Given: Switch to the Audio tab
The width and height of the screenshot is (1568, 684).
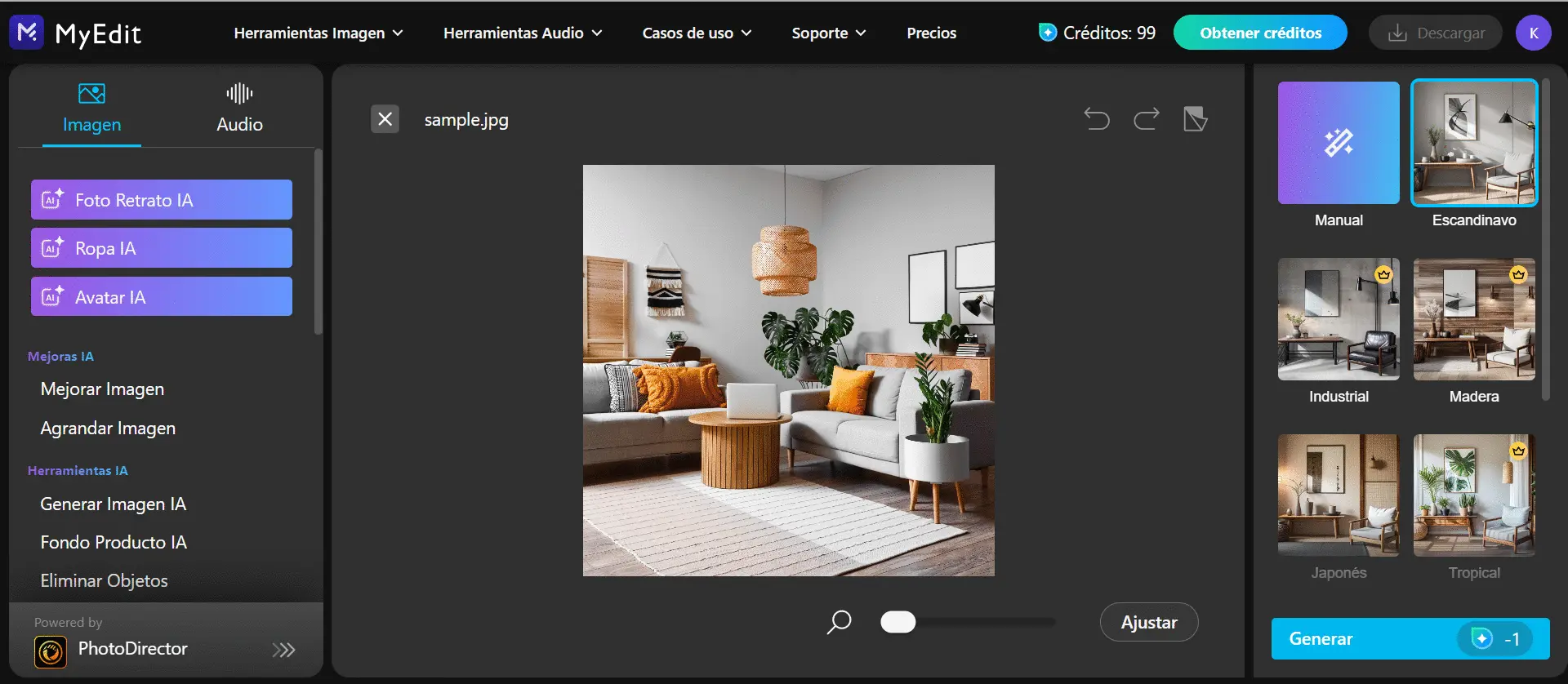Looking at the screenshot, I should [x=239, y=109].
